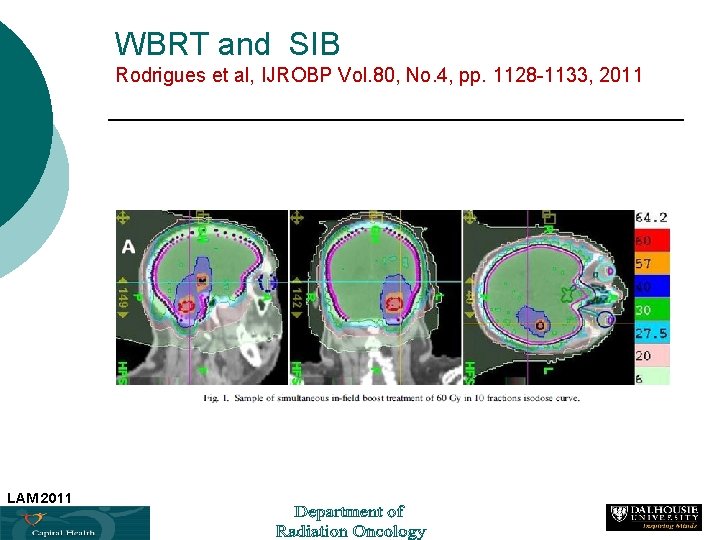
Task: Select the pink 20 isodose legend swatch
Action: [x=652, y=355]
